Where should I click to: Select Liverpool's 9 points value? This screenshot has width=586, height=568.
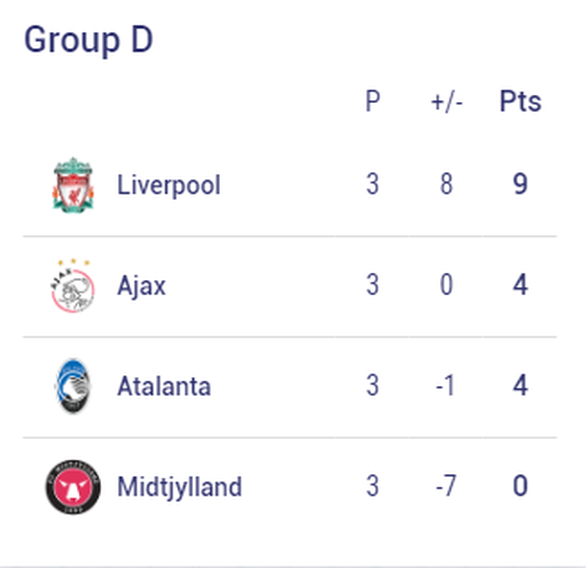(x=520, y=184)
